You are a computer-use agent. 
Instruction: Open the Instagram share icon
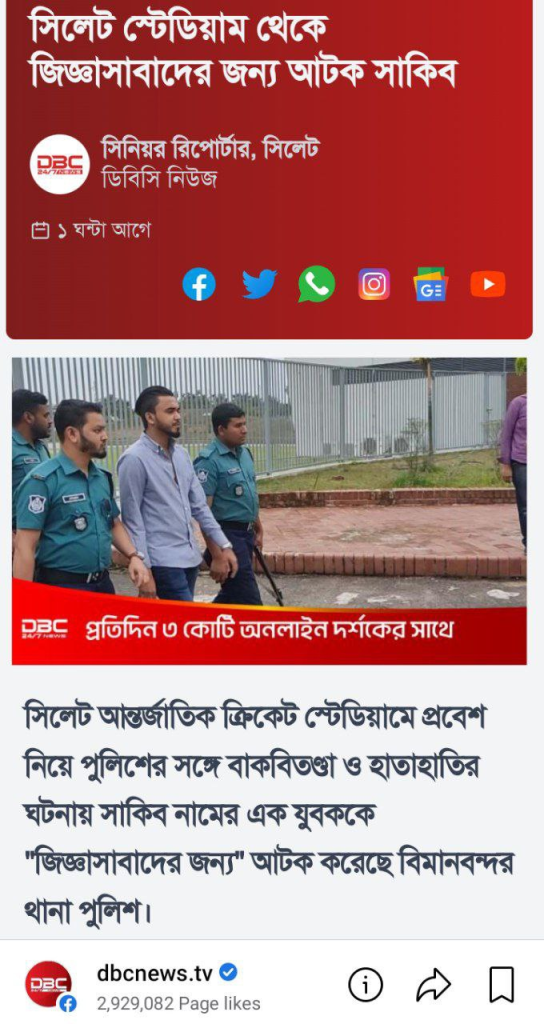[374, 284]
